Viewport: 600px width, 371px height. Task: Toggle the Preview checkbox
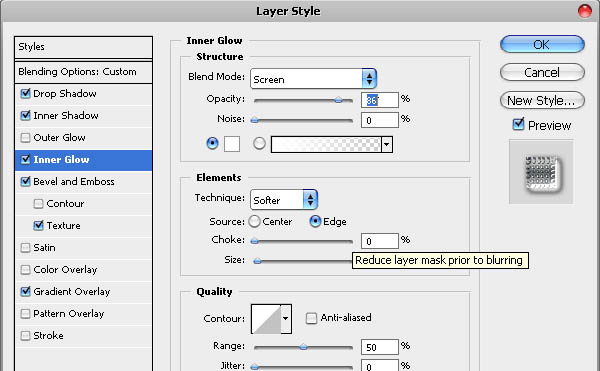click(518, 124)
